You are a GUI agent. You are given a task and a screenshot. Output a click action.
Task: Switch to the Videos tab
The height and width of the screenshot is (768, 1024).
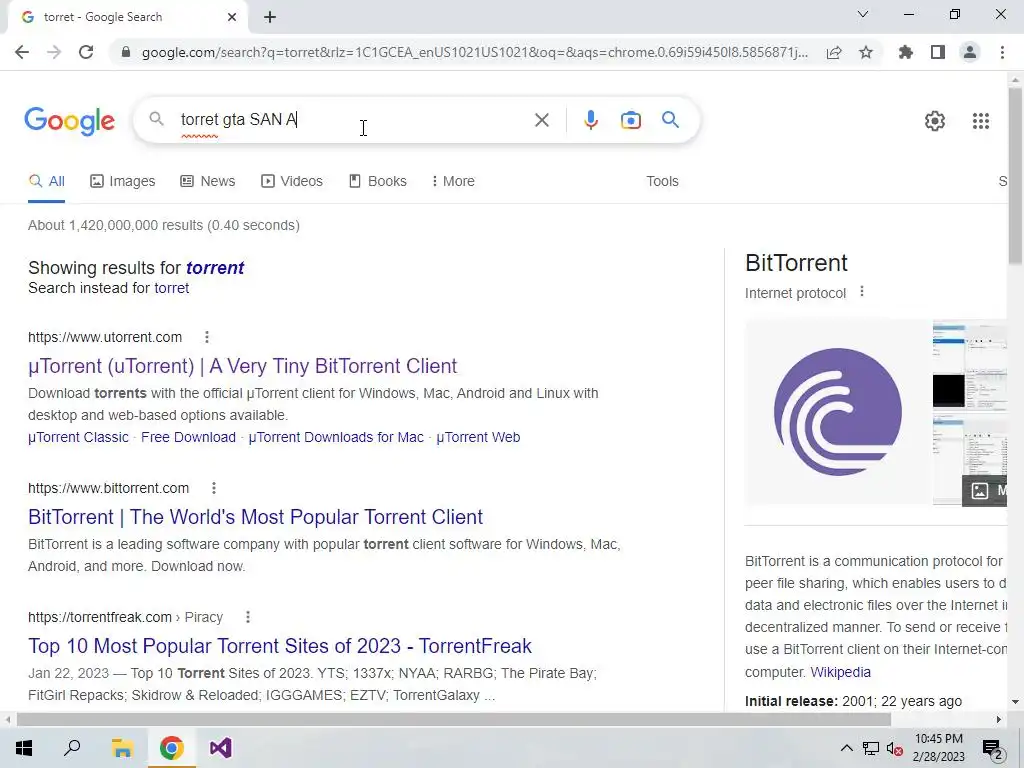[x=291, y=182]
